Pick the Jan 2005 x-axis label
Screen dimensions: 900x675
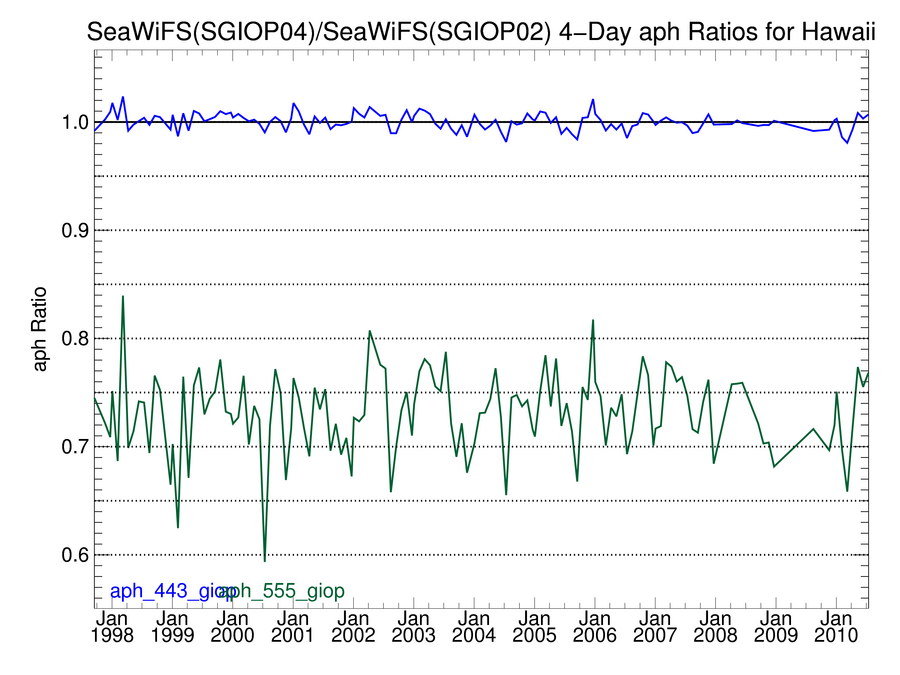click(x=534, y=627)
